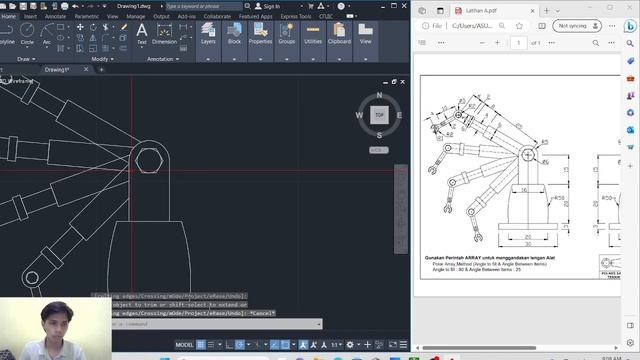The image size is (640, 360).
Task: Select the Rotate tool in Modify panel
Action: point(93,27)
